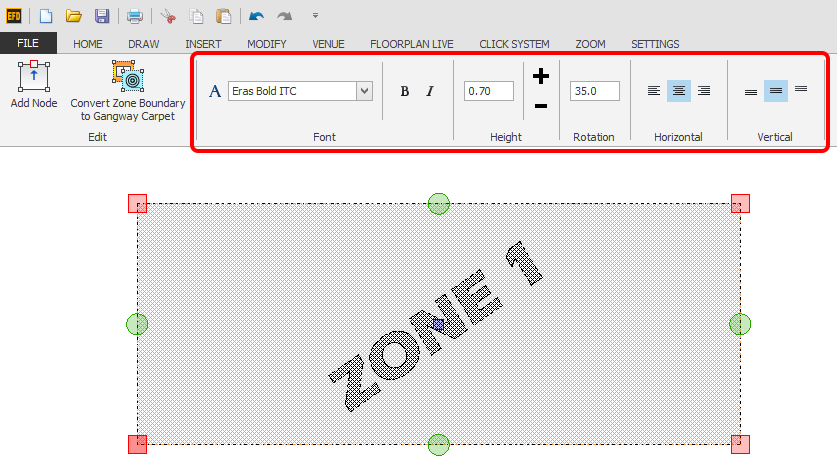Click the blue center handle of zone text
This screenshot has height=465, width=837.
pyautogui.click(x=439, y=324)
